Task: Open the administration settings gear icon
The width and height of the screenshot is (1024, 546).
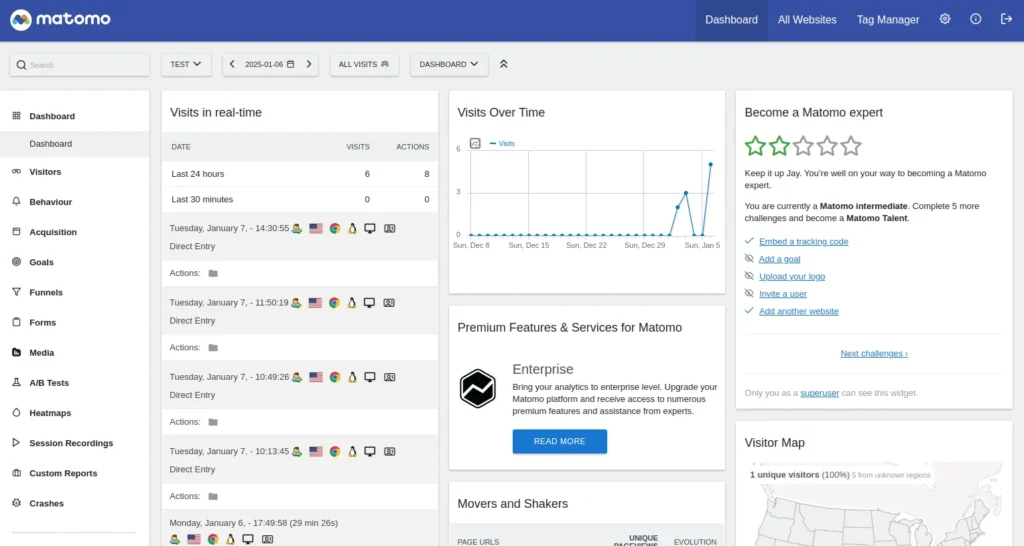Action: (x=944, y=19)
